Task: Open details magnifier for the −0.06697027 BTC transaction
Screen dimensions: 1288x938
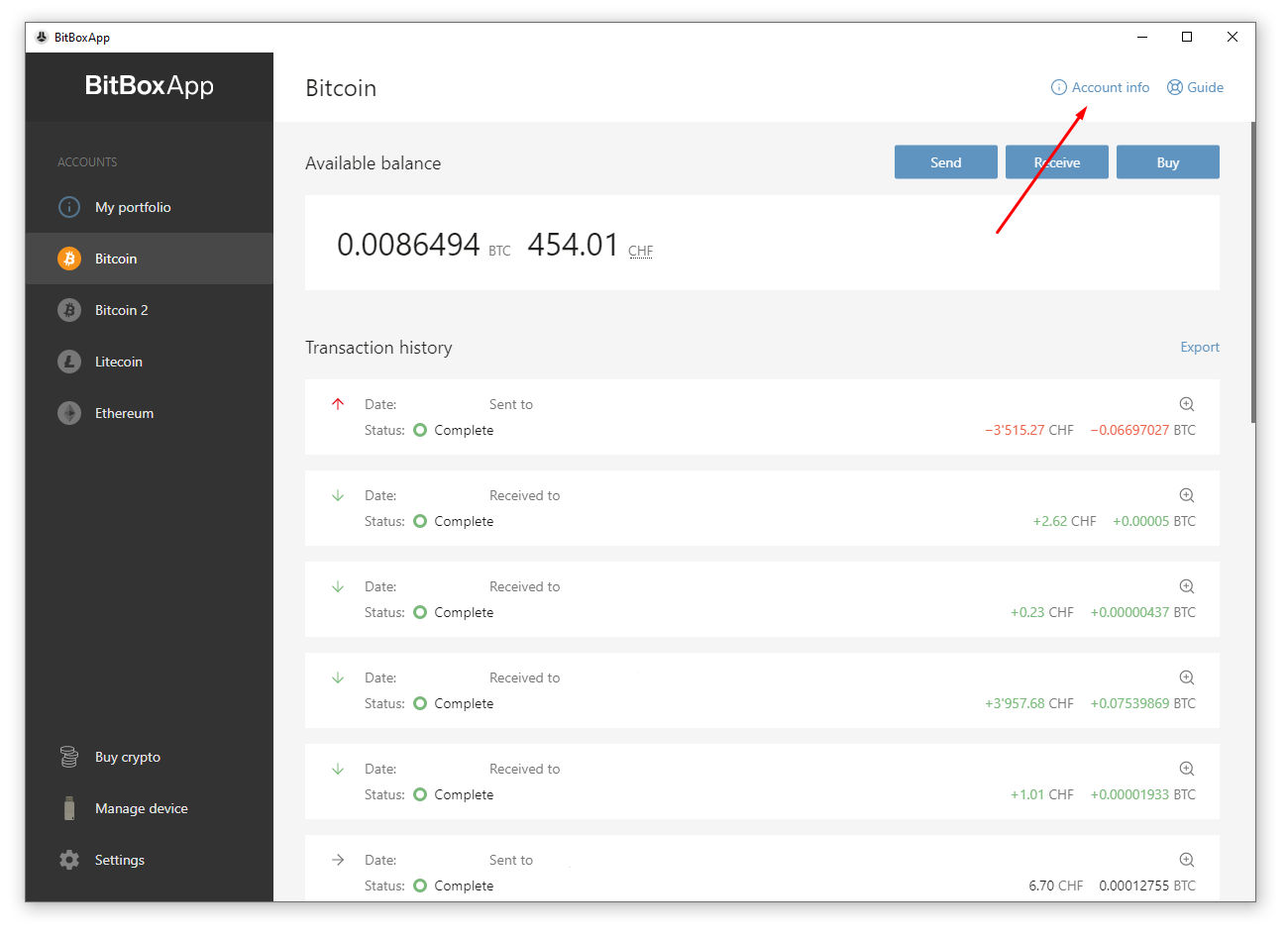Action: 1187,404
